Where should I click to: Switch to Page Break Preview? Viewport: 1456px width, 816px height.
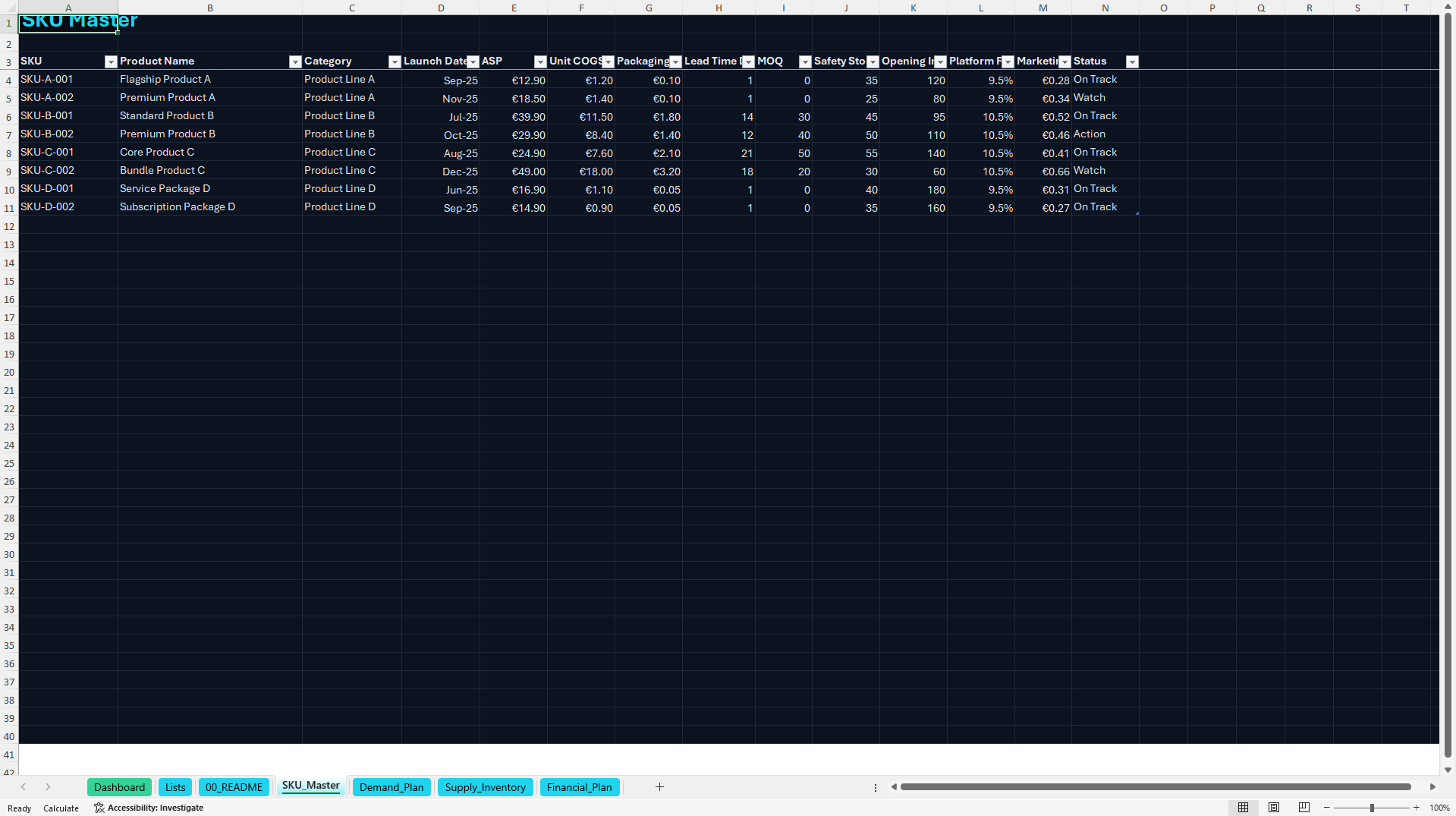click(x=1303, y=808)
